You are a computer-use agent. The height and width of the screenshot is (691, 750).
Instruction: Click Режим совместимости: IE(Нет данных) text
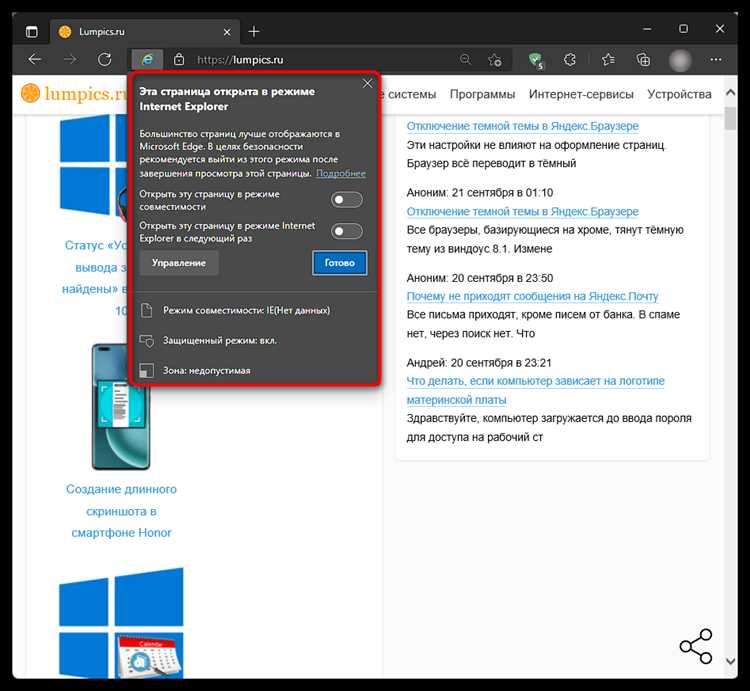tap(246, 310)
